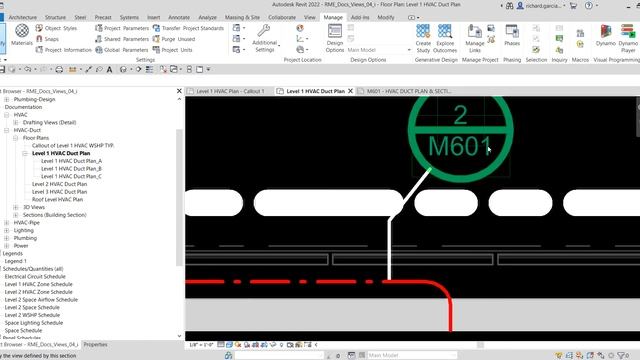This screenshot has height=360, width=640.
Task: Collapse the HVAC-Duct node
Action: [7, 130]
